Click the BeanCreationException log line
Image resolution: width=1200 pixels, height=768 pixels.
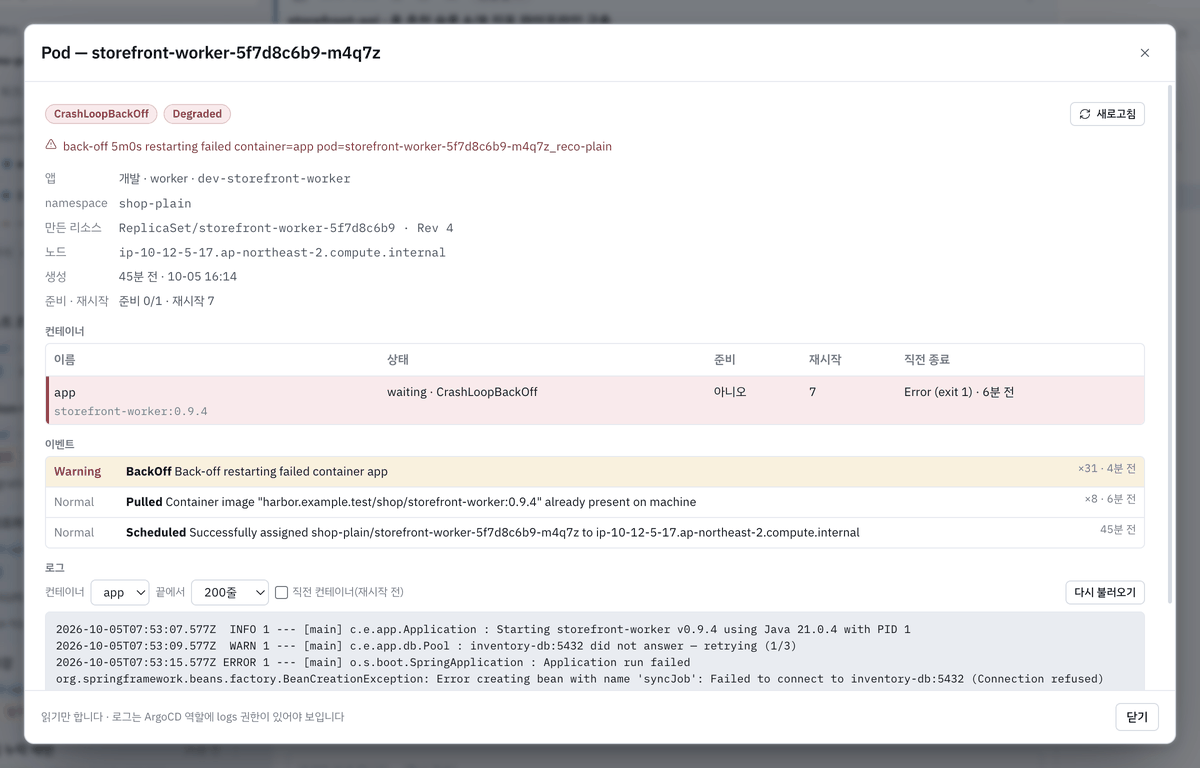click(x=580, y=679)
